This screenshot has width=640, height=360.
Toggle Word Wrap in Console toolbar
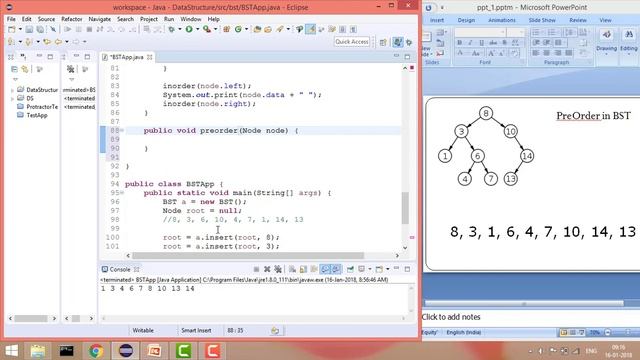314,269
